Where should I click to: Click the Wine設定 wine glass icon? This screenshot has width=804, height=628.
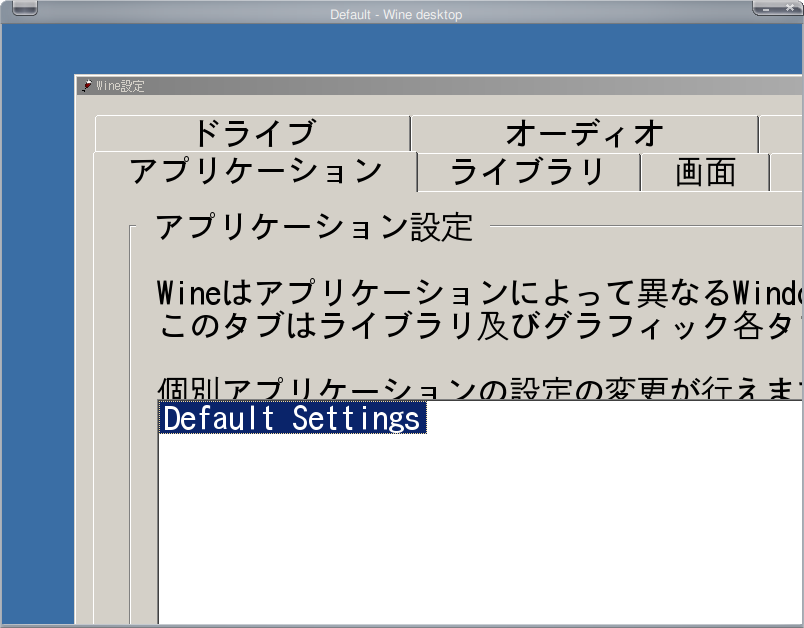[x=87, y=86]
